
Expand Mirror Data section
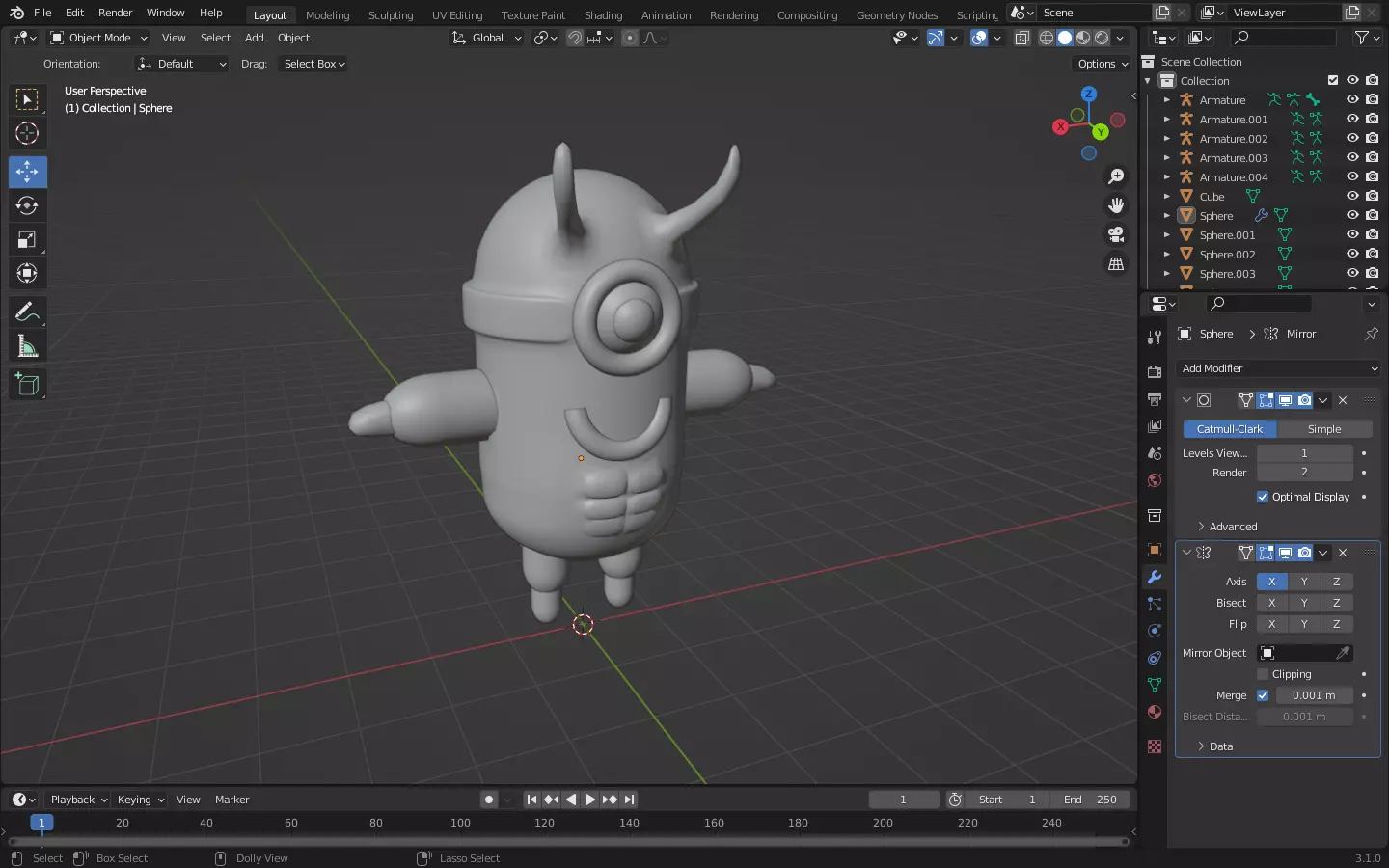coord(1215,746)
